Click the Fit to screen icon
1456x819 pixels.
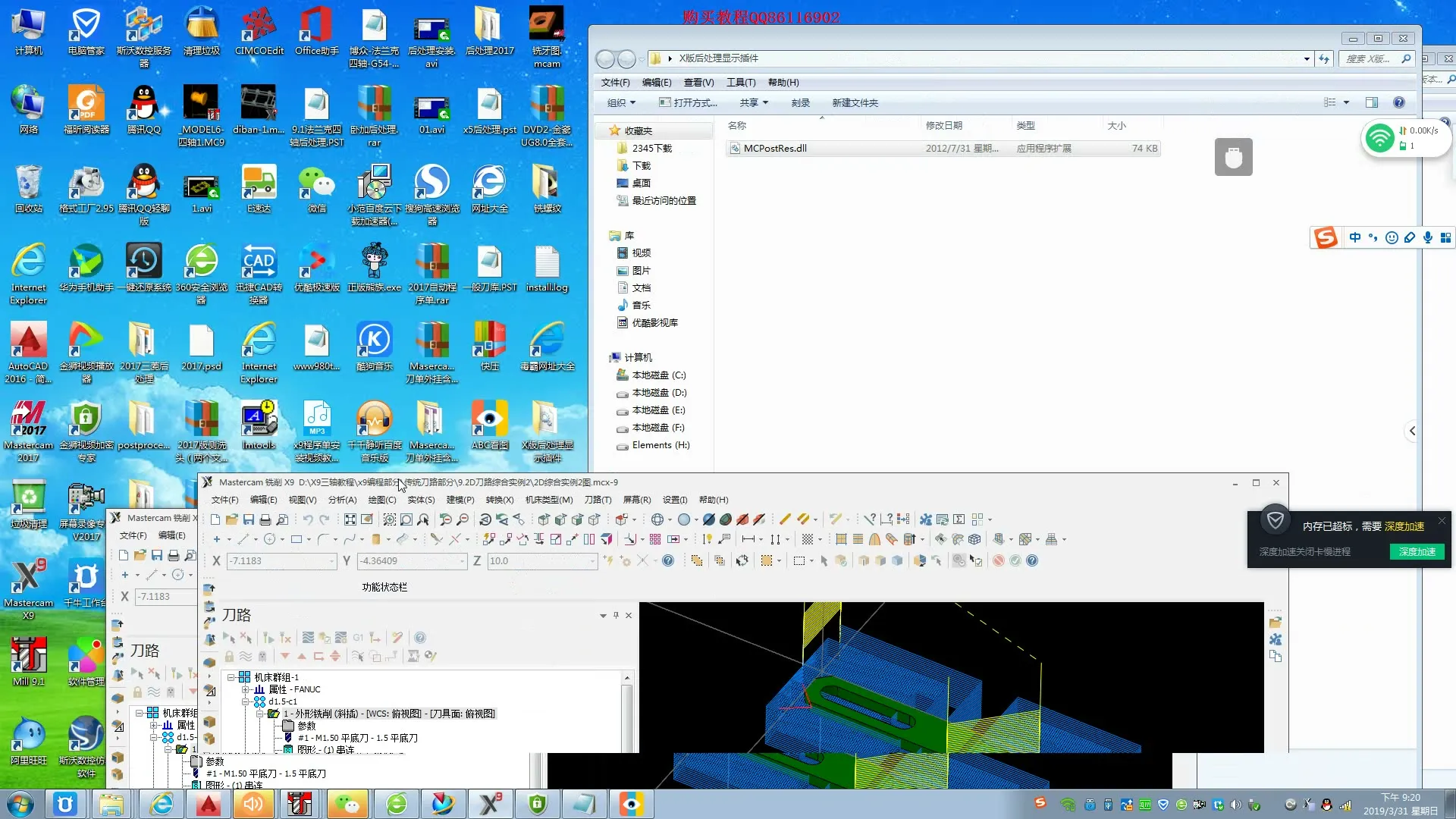(350, 519)
